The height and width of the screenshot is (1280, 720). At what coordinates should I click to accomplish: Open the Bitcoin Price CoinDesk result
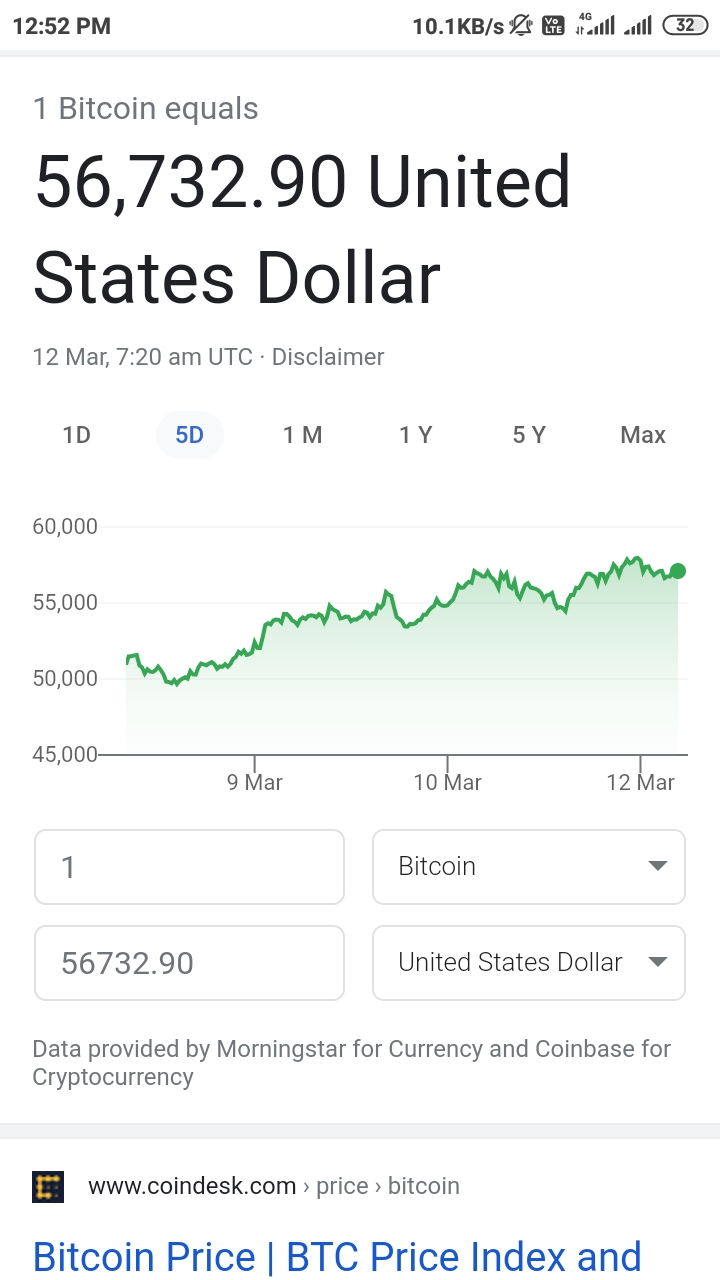tap(336, 1257)
